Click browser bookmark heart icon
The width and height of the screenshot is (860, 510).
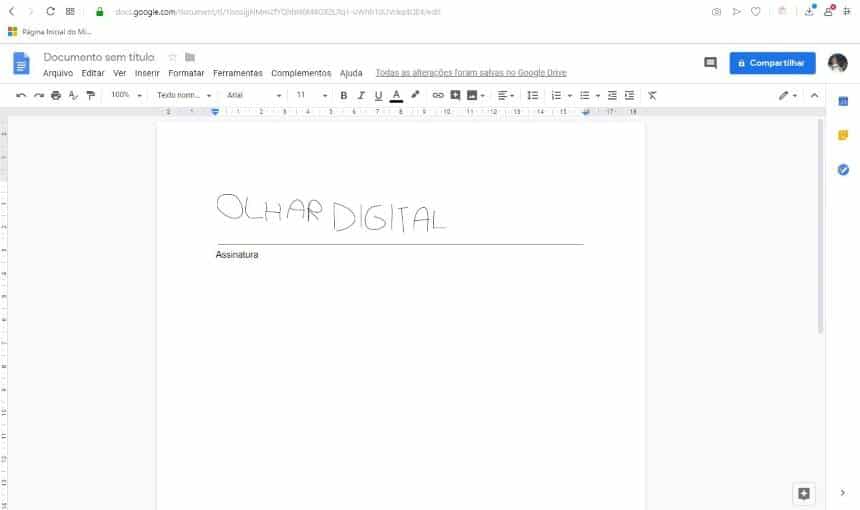756,12
